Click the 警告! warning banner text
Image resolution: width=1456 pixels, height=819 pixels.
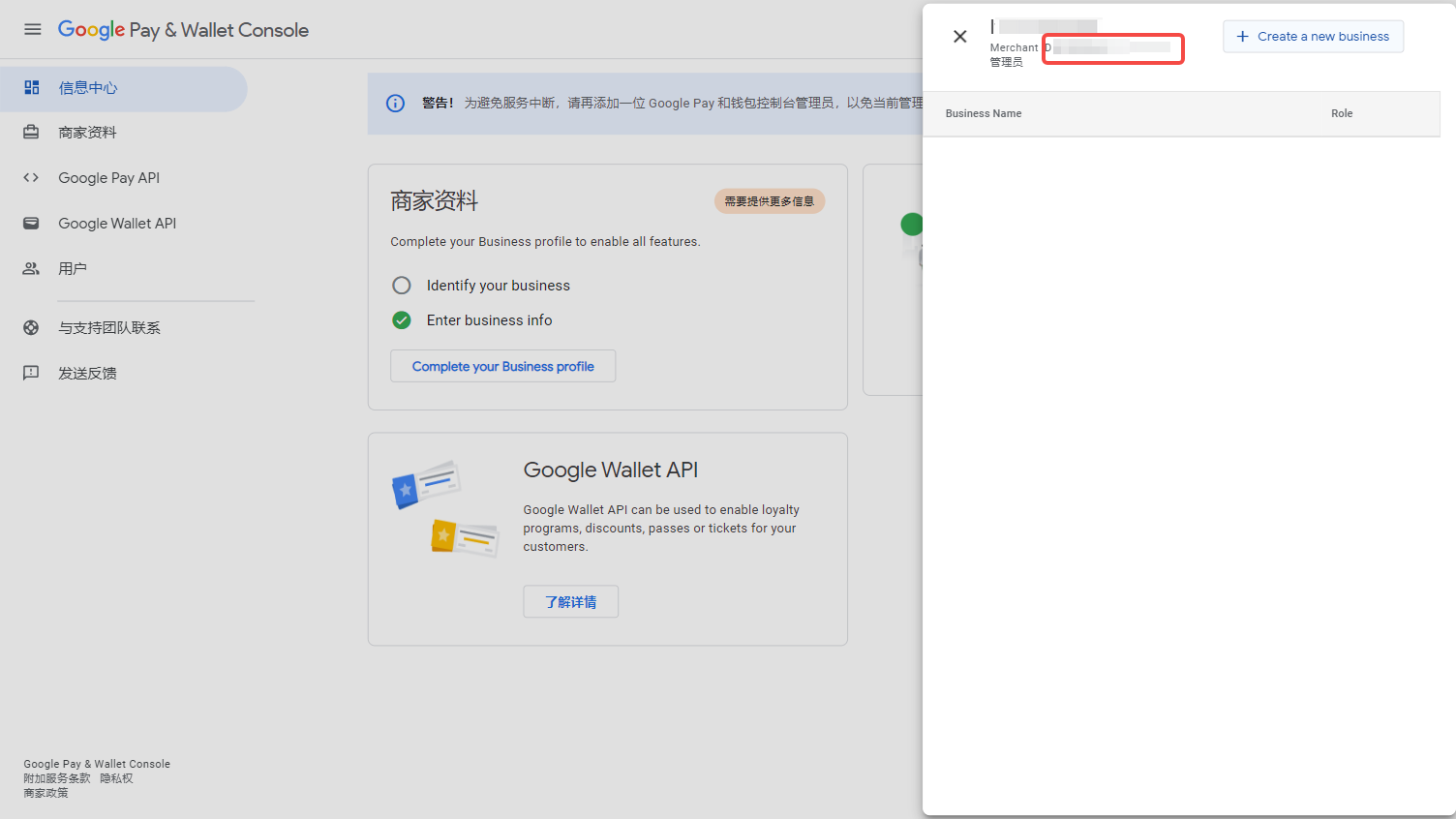click(x=438, y=104)
